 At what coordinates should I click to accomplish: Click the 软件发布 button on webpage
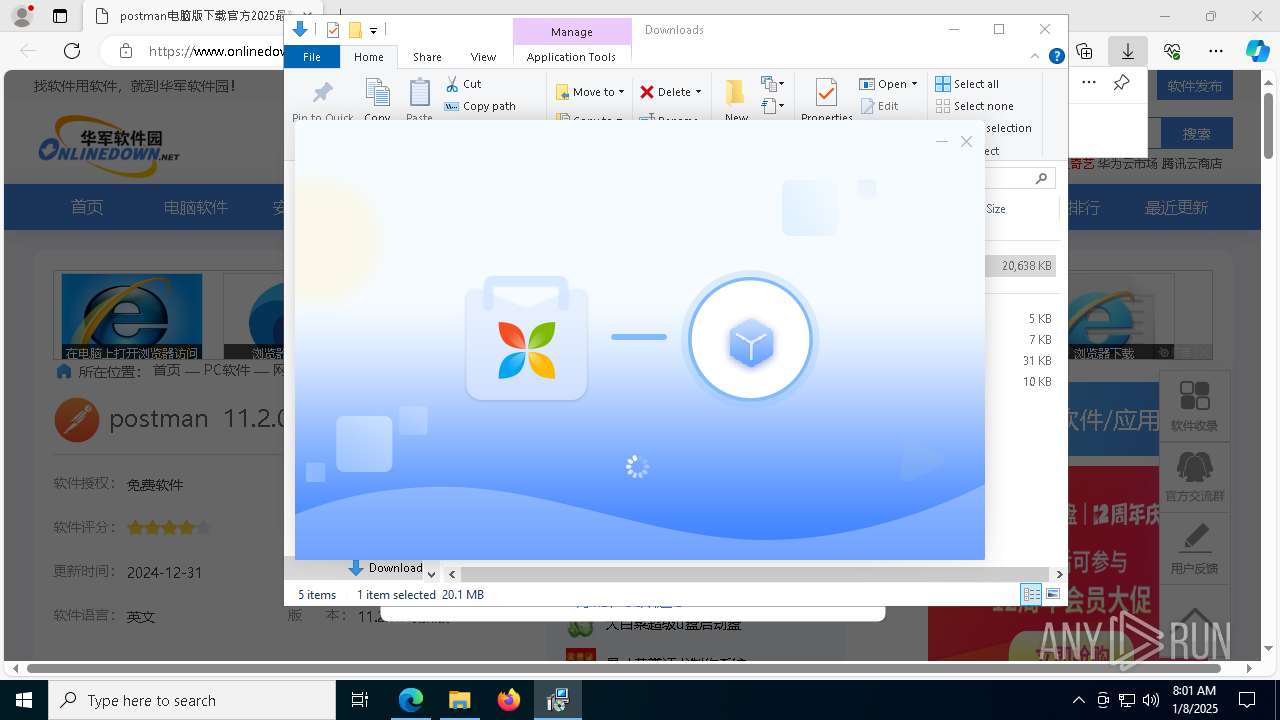pyautogui.click(x=1195, y=86)
